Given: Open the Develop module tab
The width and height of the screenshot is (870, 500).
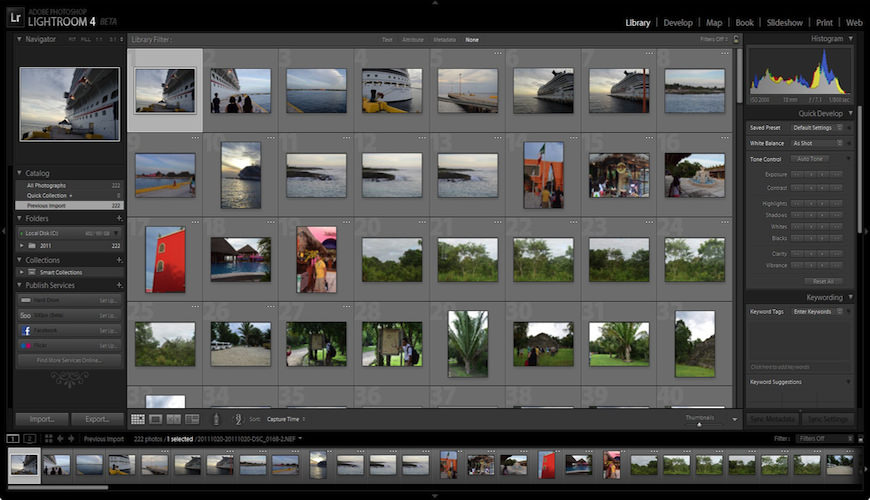Looking at the screenshot, I should tap(677, 22).
